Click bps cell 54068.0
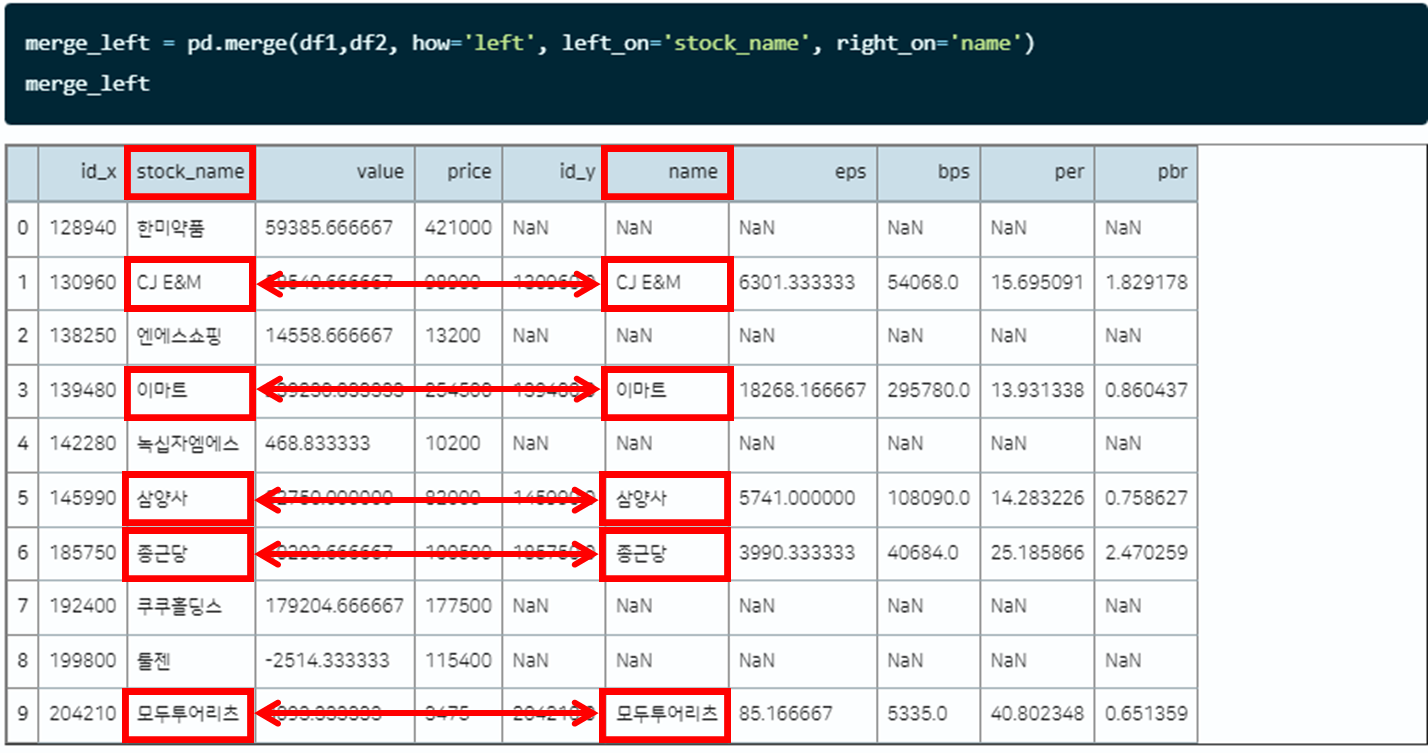 click(x=929, y=282)
